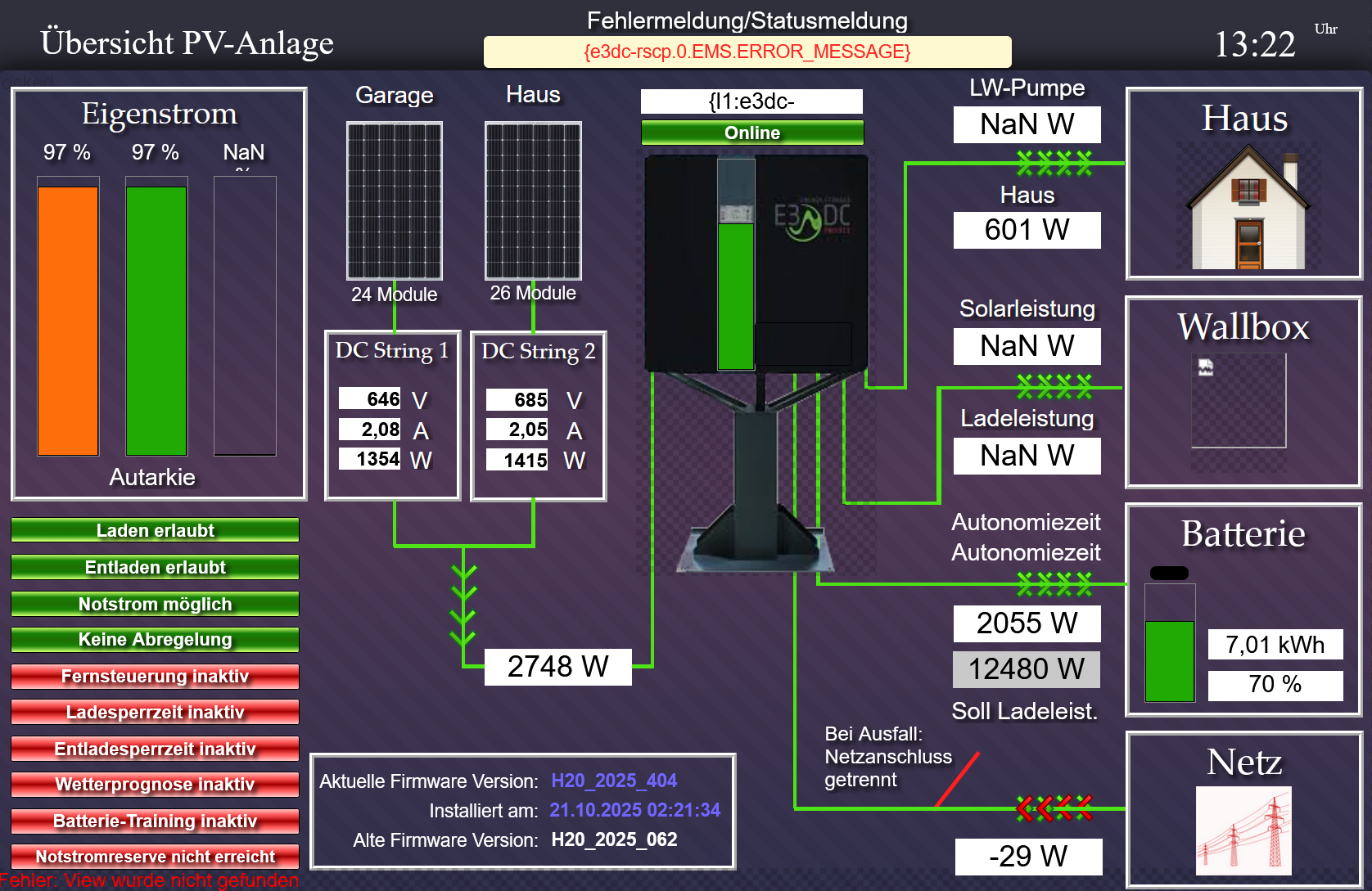Click the flow arrows below Autonomiezeit label
Image resolution: width=1372 pixels, height=891 pixels.
tap(1054, 584)
